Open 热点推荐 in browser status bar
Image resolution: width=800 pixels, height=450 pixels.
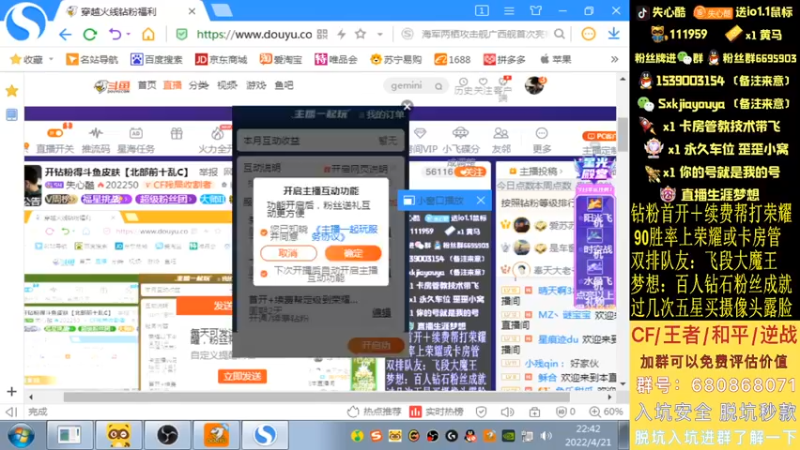click(375, 411)
